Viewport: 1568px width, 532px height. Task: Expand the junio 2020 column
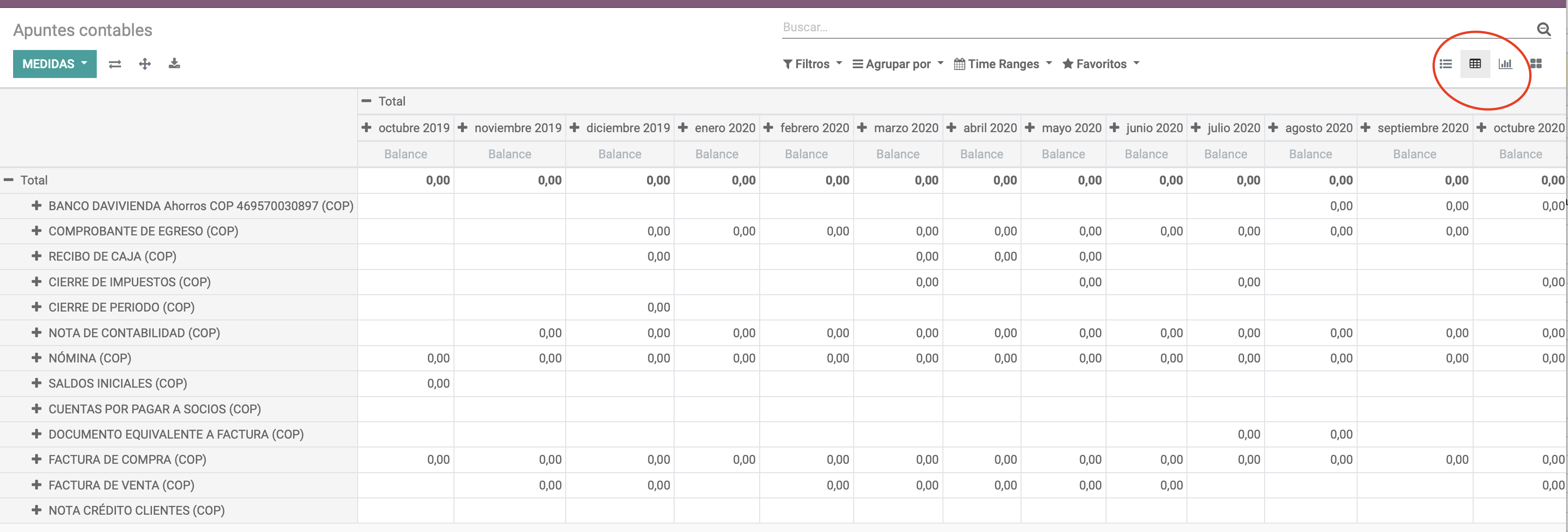[x=1115, y=128]
